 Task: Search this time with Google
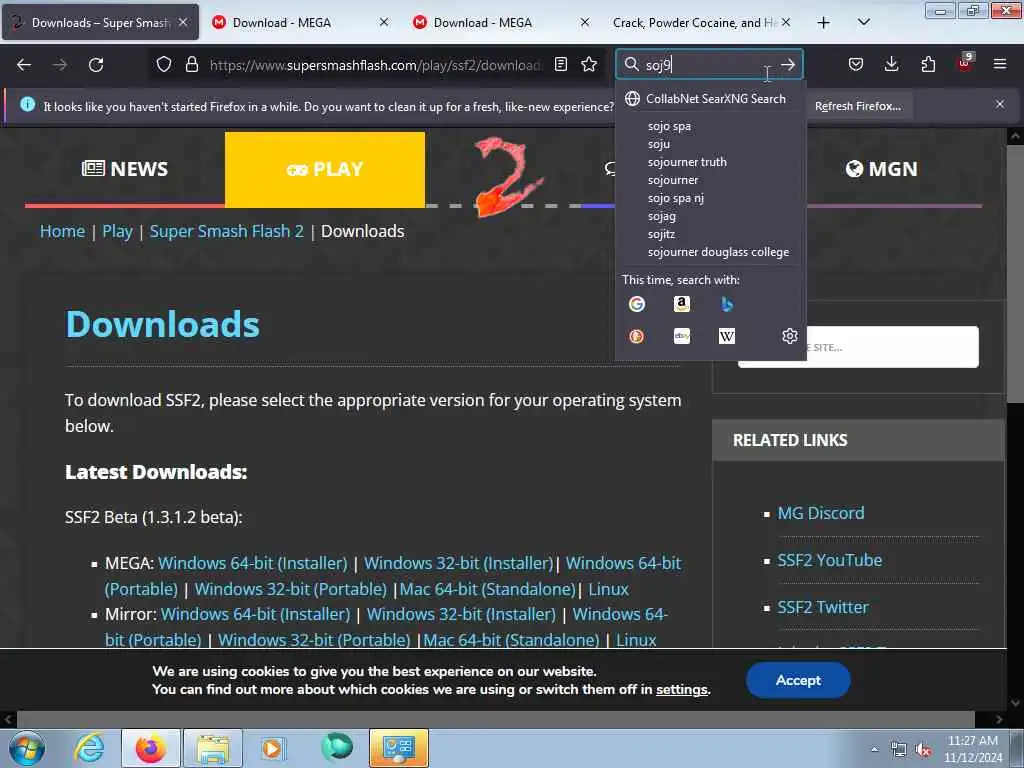point(637,304)
